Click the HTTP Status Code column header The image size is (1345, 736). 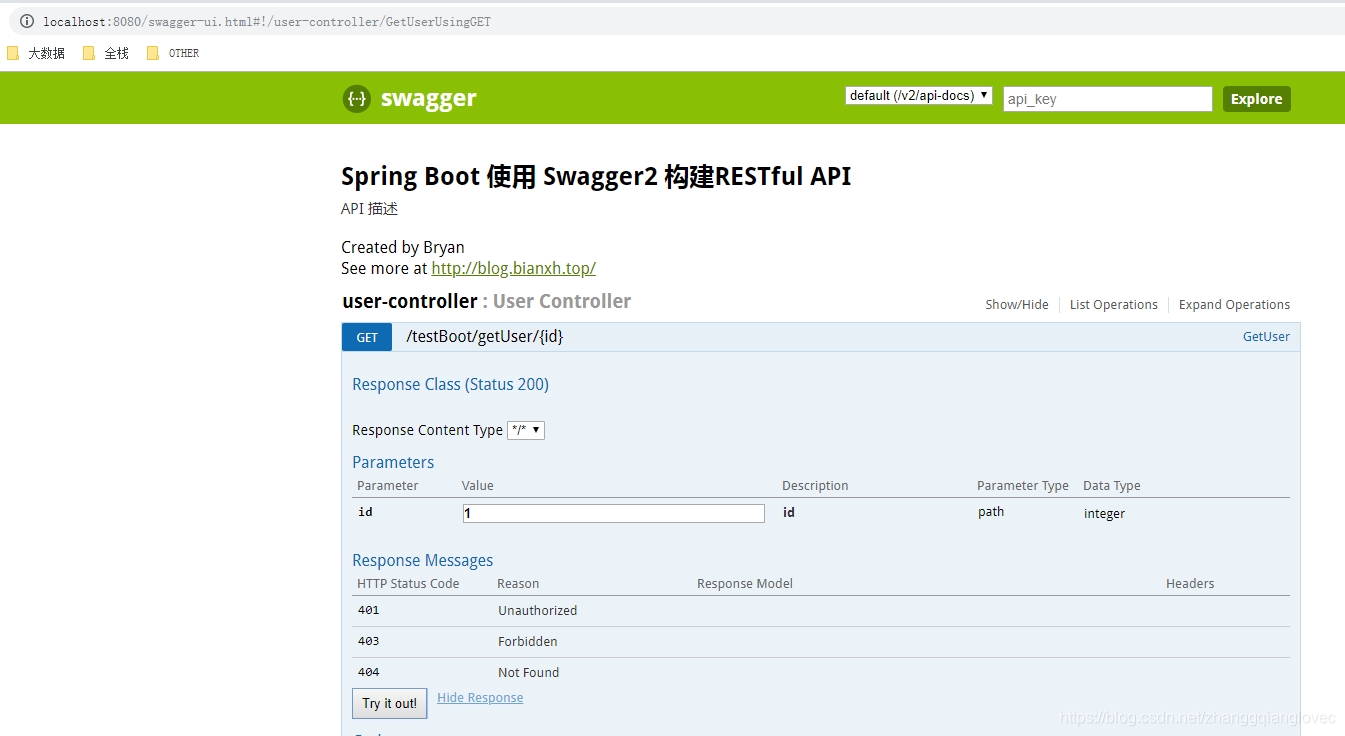point(408,583)
